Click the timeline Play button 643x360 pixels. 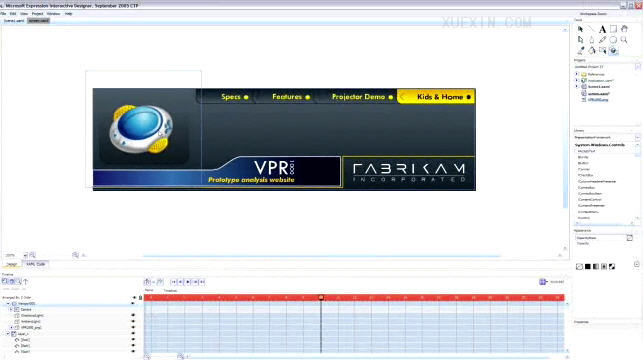(x=188, y=282)
